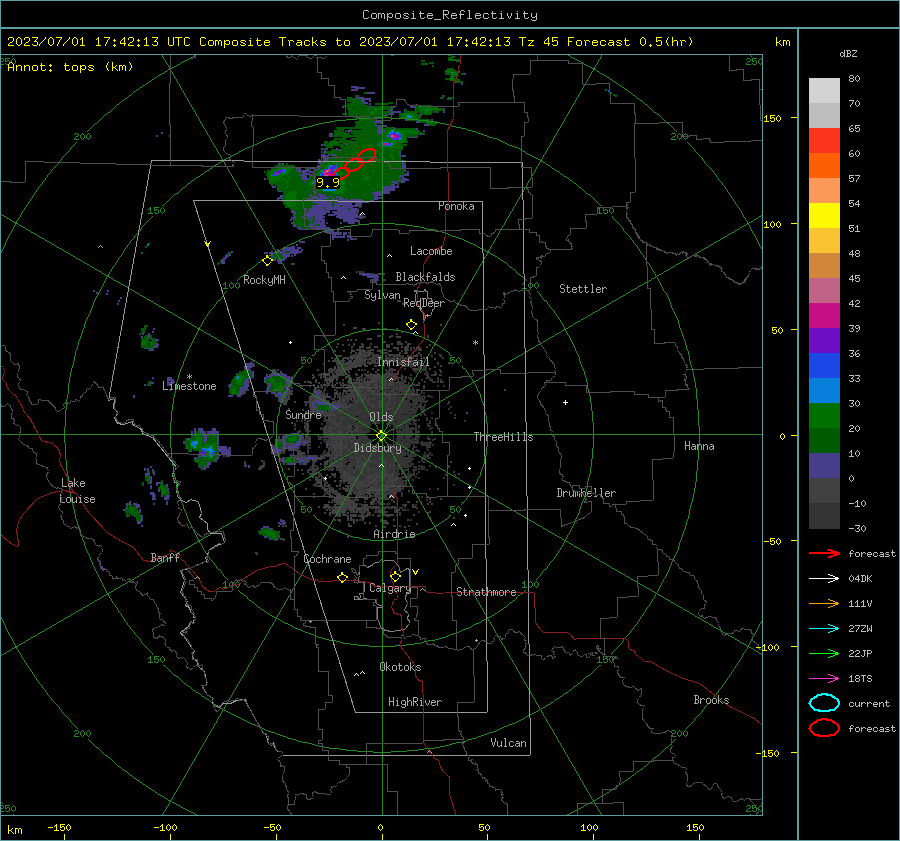Screen dimensions: 900x841
Task: Click the Forecast 0.5(hr) text
Action: [x=630, y=42]
